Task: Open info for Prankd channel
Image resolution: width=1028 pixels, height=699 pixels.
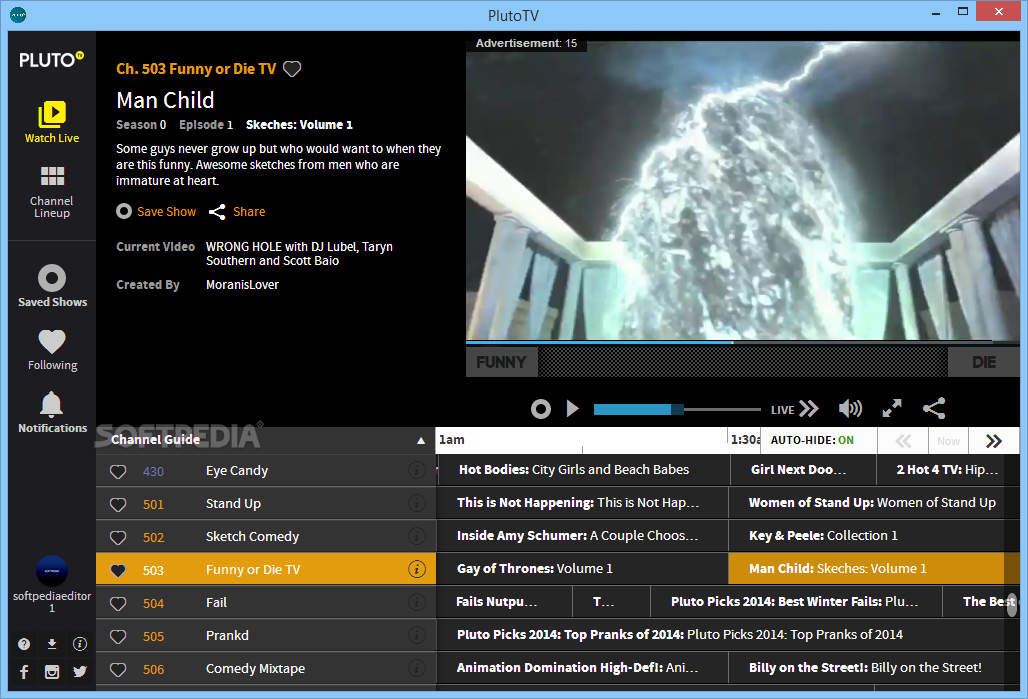Action: click(x=417, y=635)
